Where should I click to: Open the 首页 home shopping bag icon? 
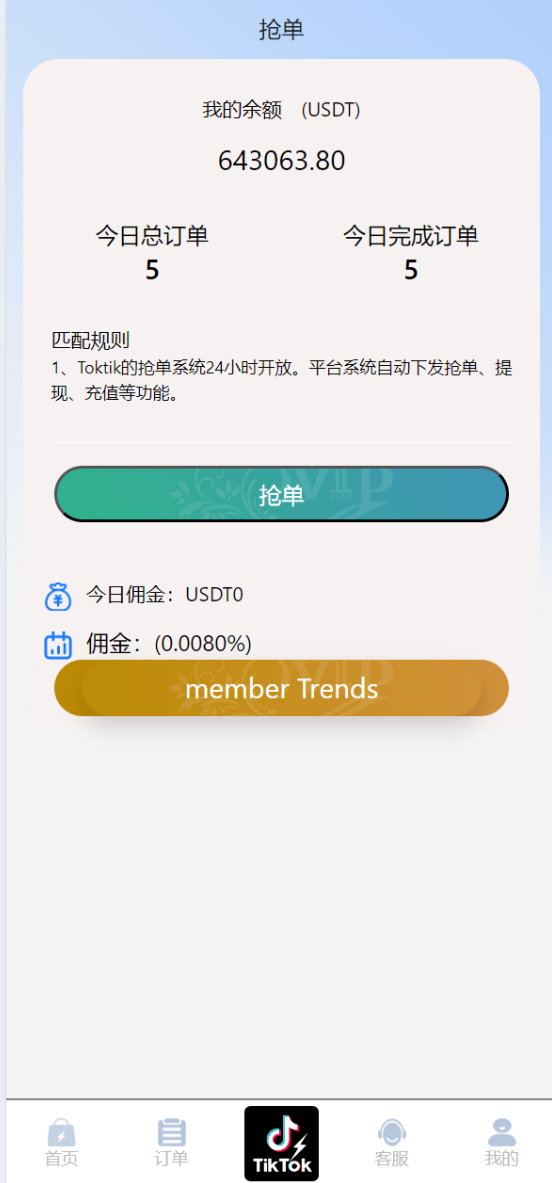point(61,1132)
